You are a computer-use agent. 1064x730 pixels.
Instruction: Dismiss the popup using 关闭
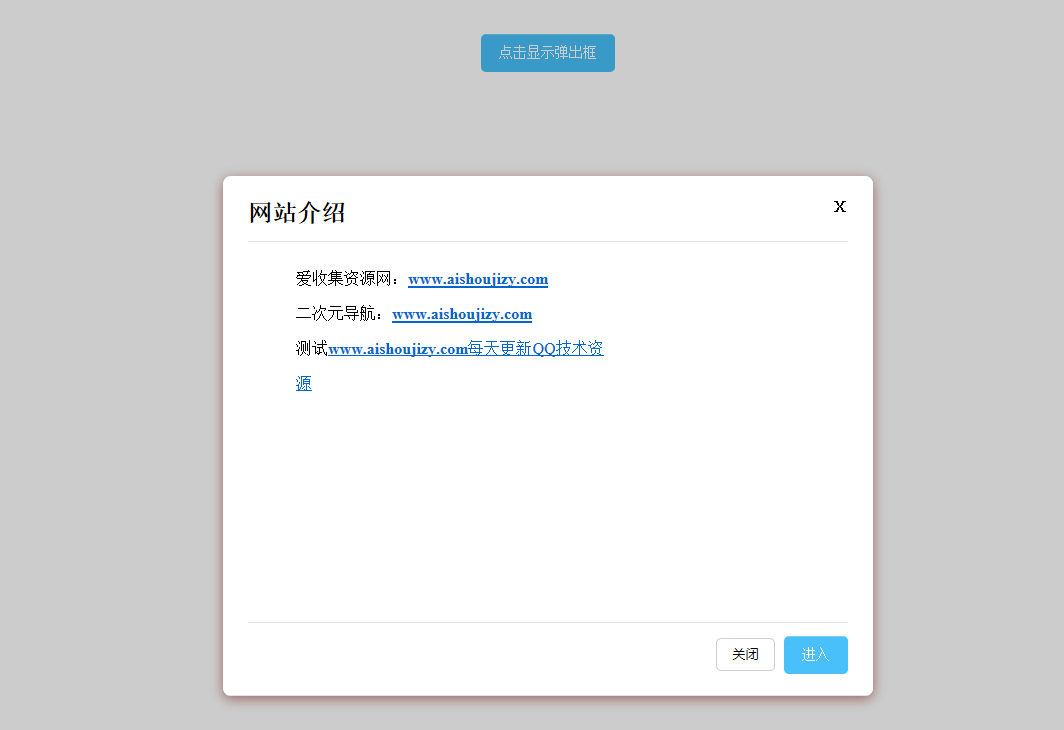tap(745, 654)
